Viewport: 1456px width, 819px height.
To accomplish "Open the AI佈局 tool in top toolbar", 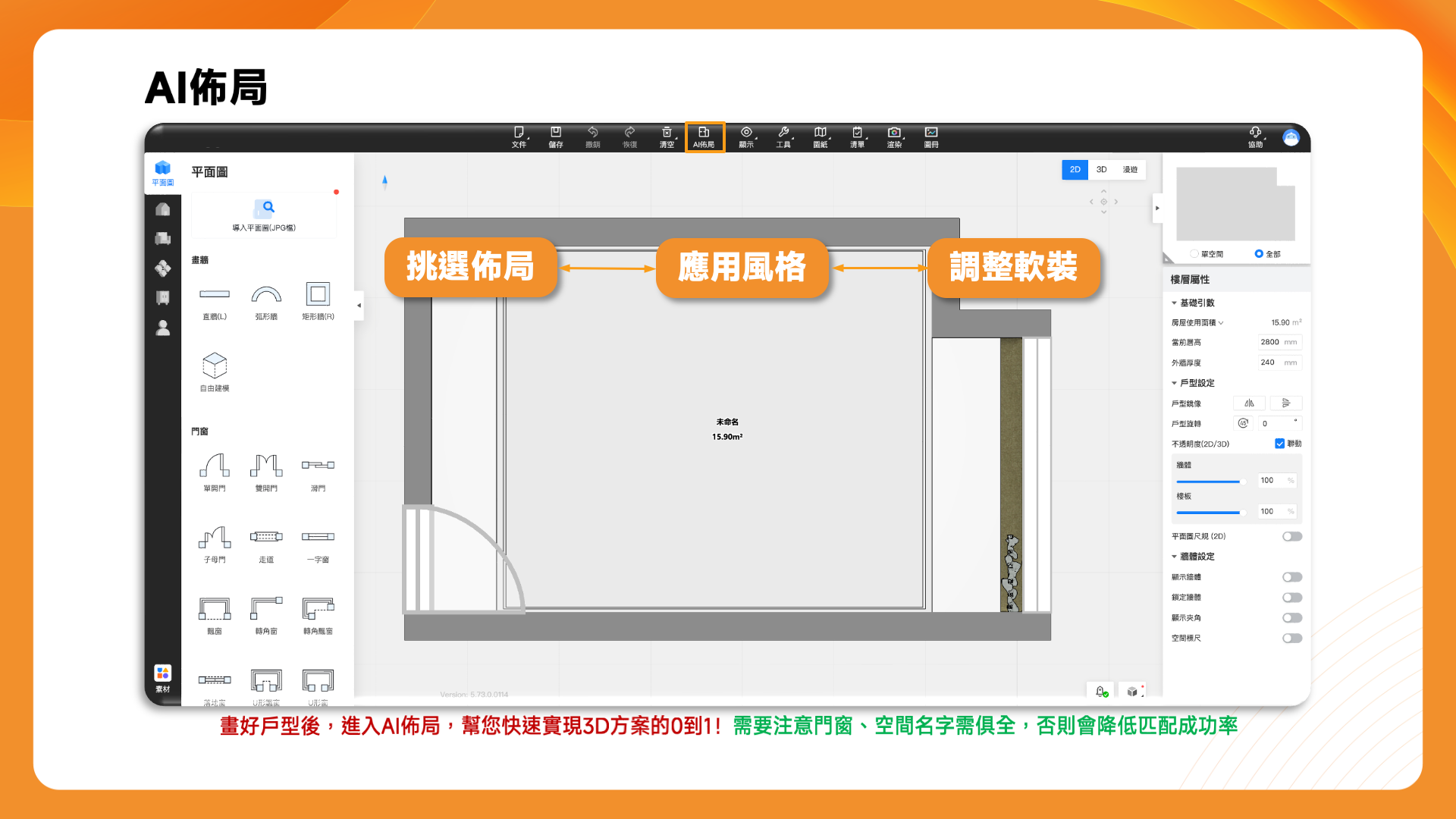I will click(704, 136).
